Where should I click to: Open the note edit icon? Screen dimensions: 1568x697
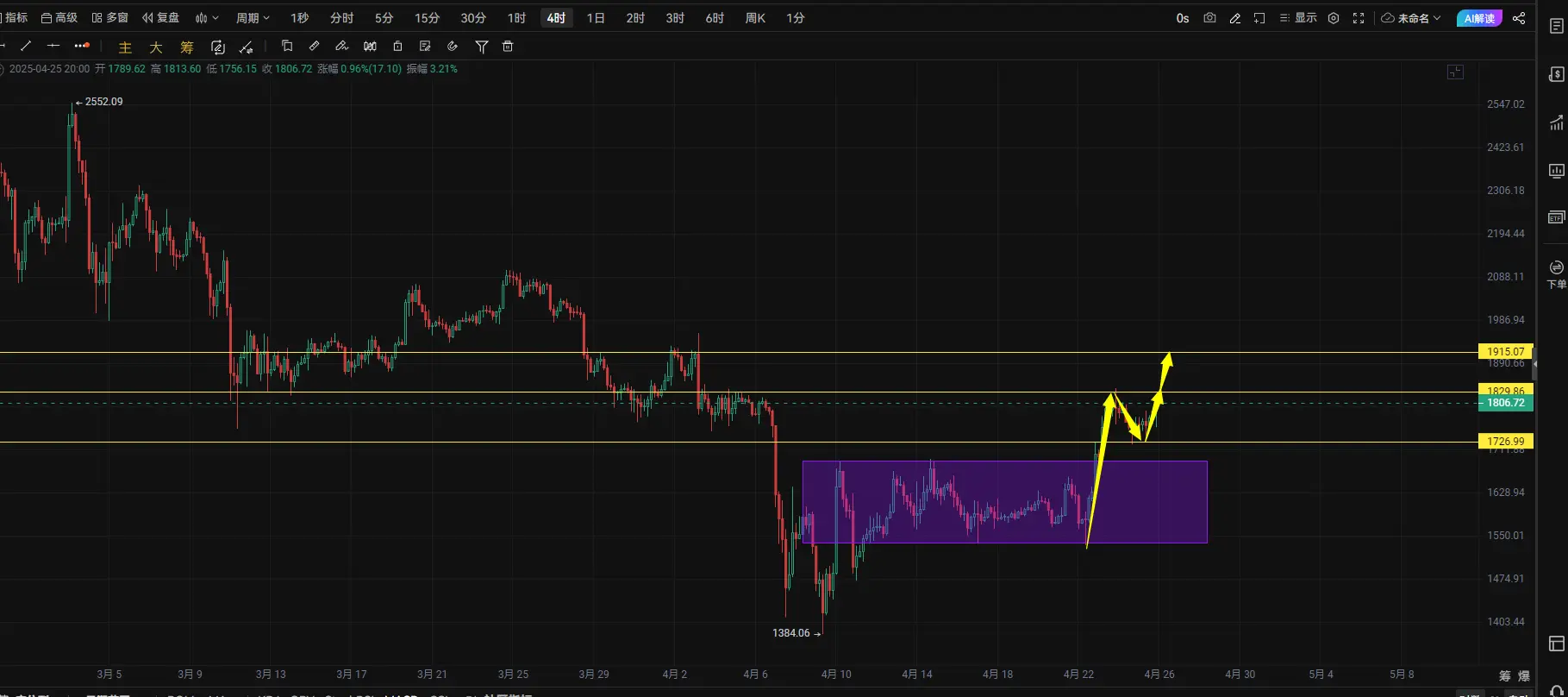(425, 46)
